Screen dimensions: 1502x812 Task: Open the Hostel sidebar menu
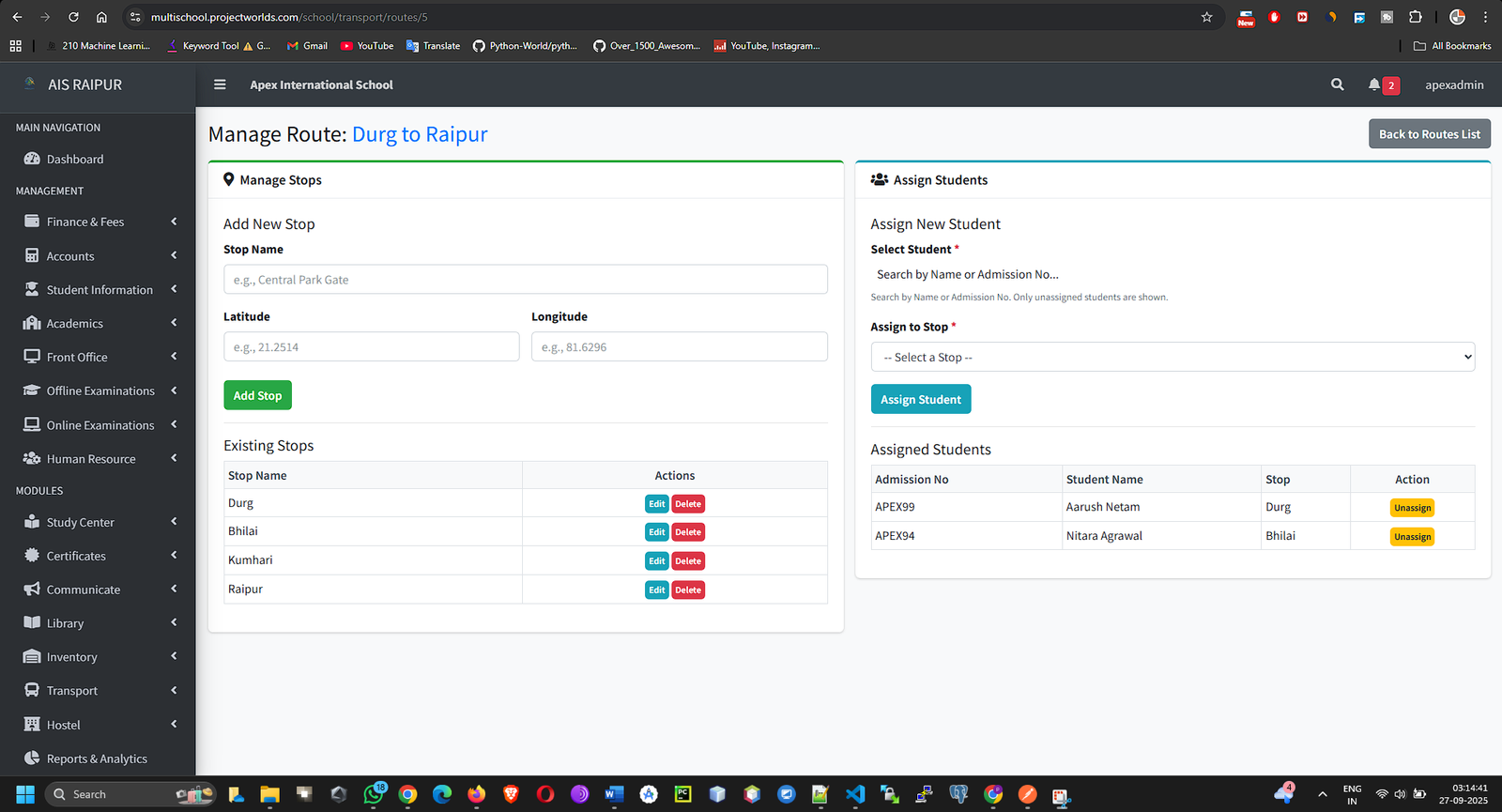coord(64,725)
